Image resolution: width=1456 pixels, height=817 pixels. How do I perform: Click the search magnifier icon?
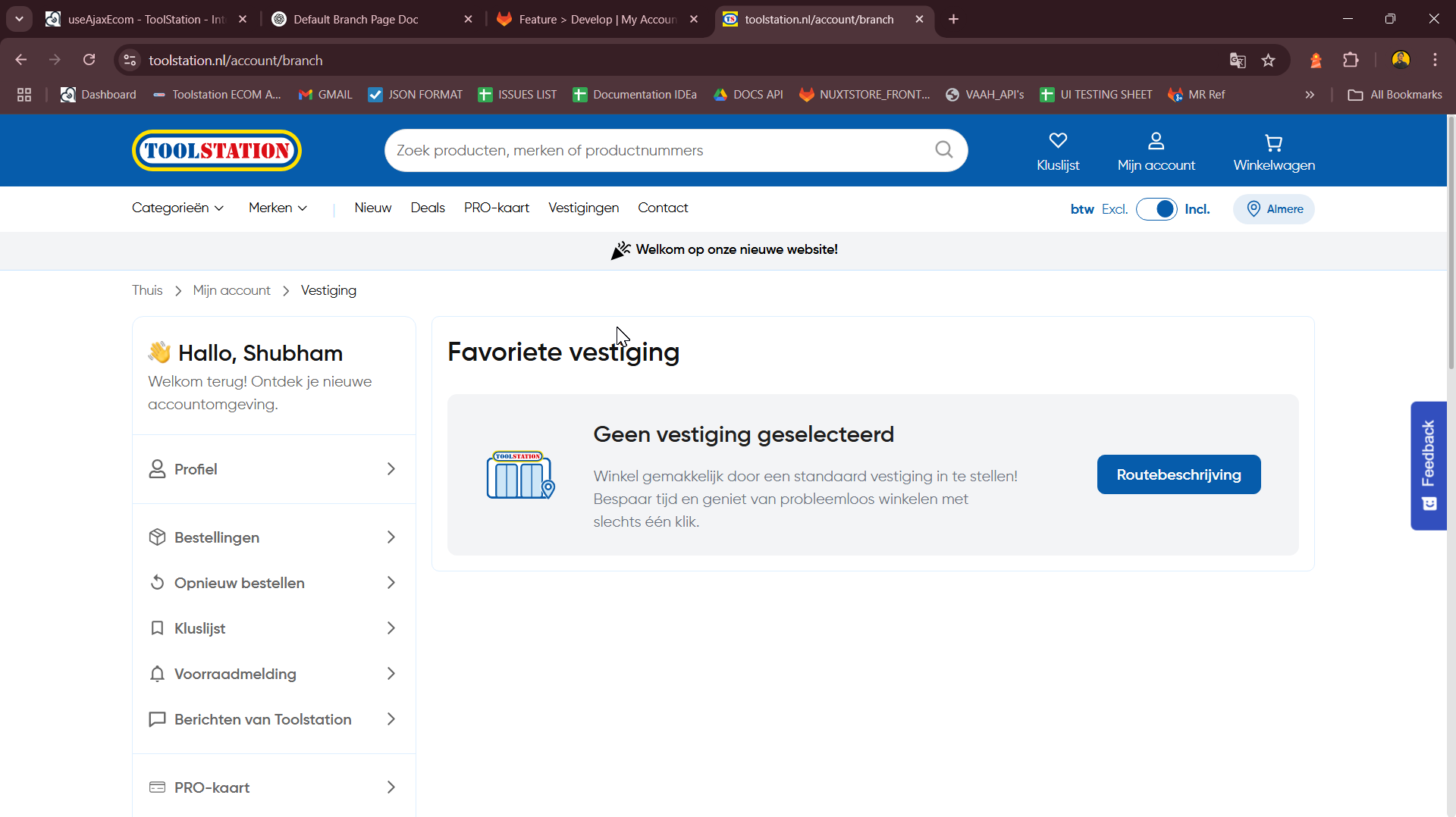[x=943, y=150]
